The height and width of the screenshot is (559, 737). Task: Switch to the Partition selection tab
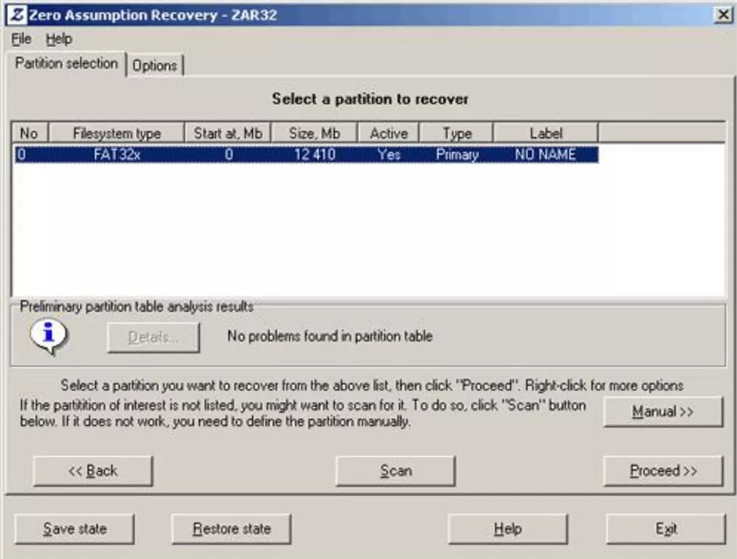(66, 63)
